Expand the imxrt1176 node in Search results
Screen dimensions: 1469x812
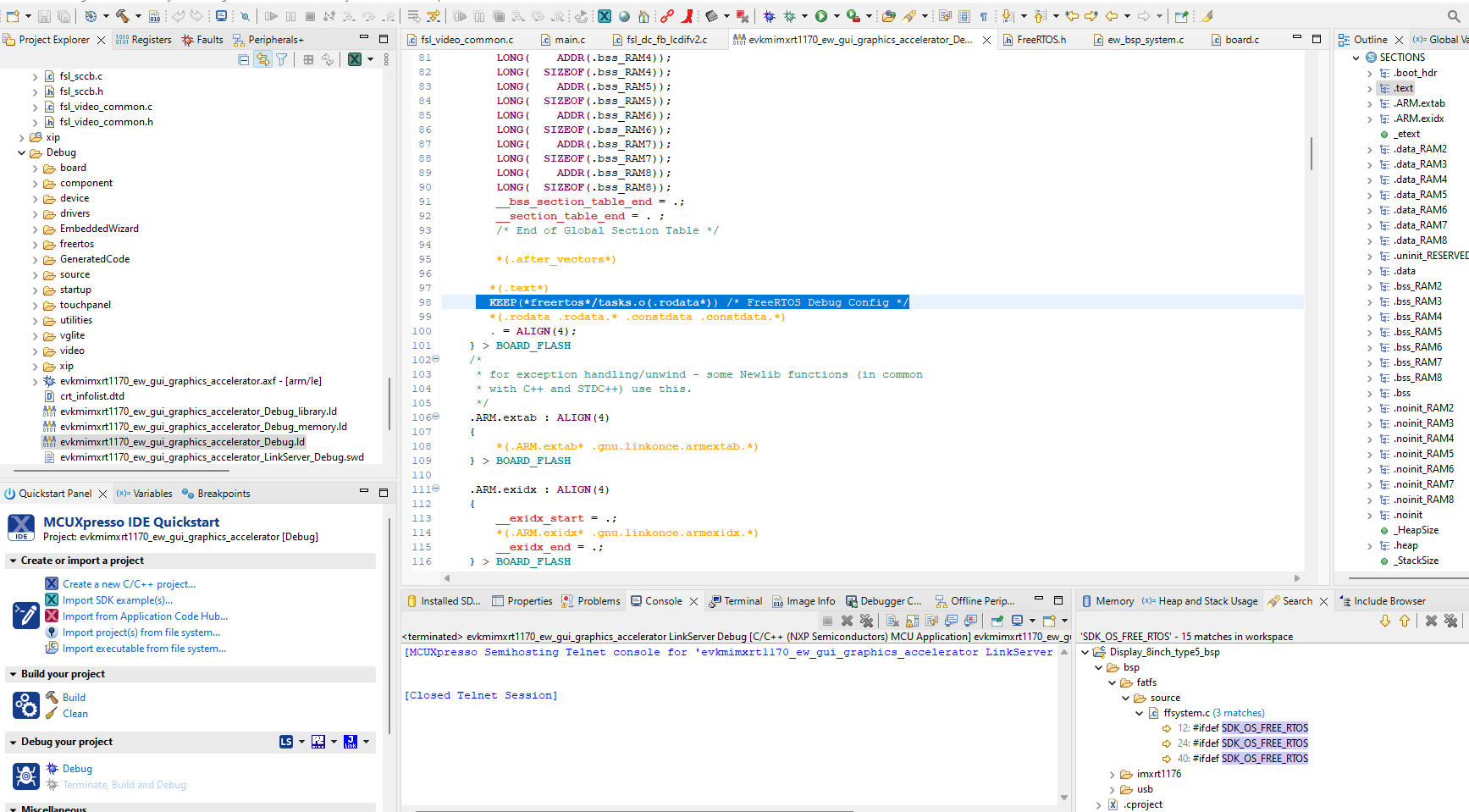coord(1113,774)
